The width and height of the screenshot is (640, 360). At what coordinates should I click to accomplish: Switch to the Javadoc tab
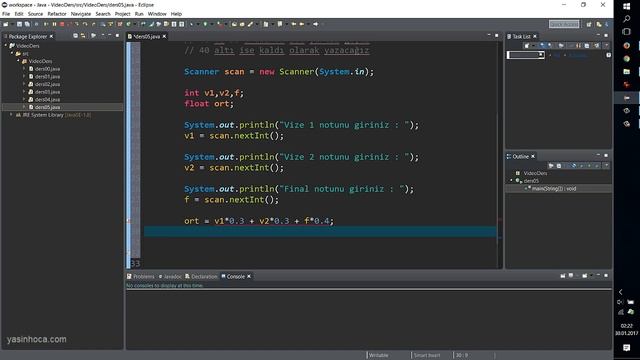tap(170, 276)
